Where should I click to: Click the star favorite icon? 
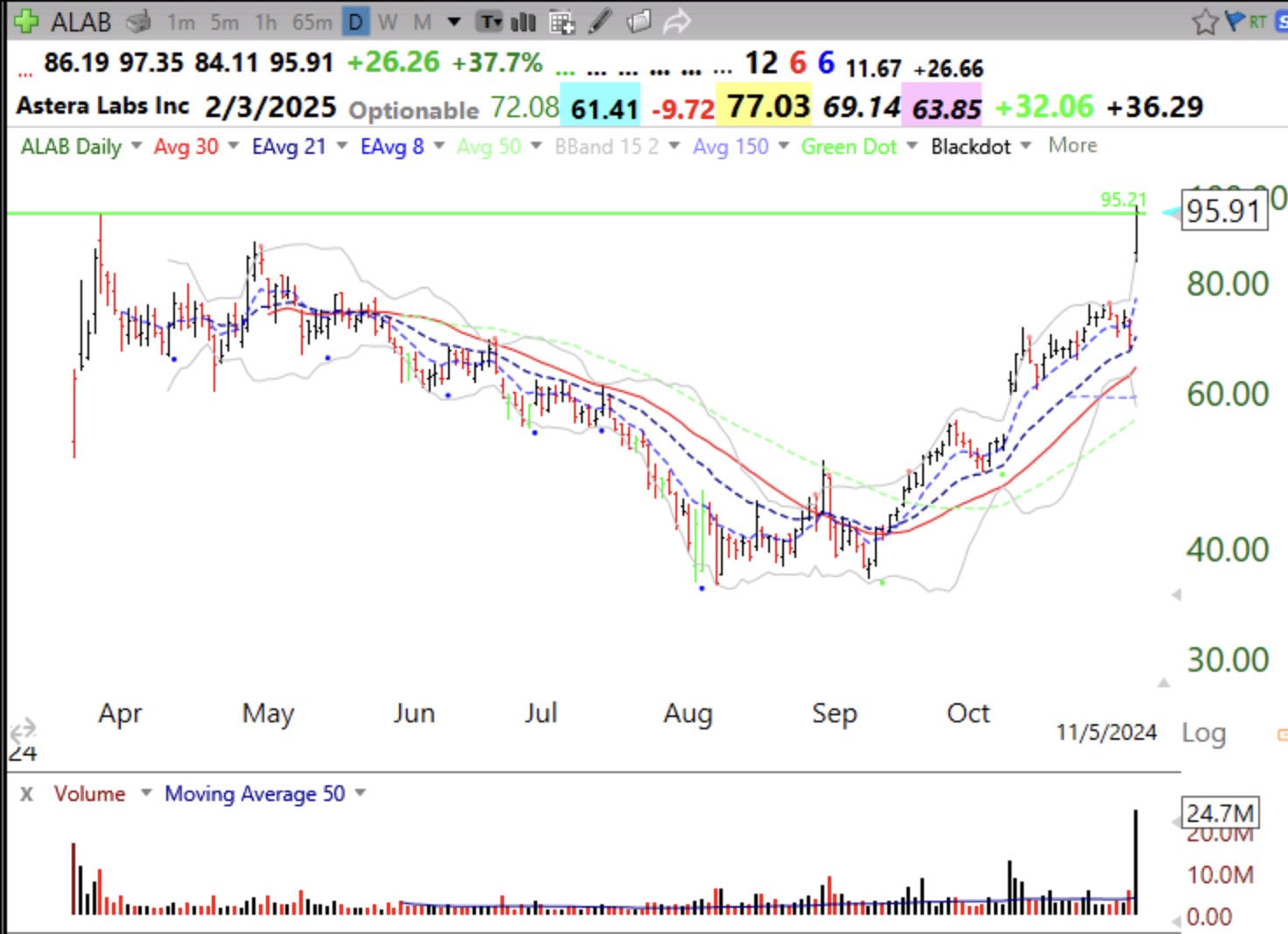tap(1205, 22)
